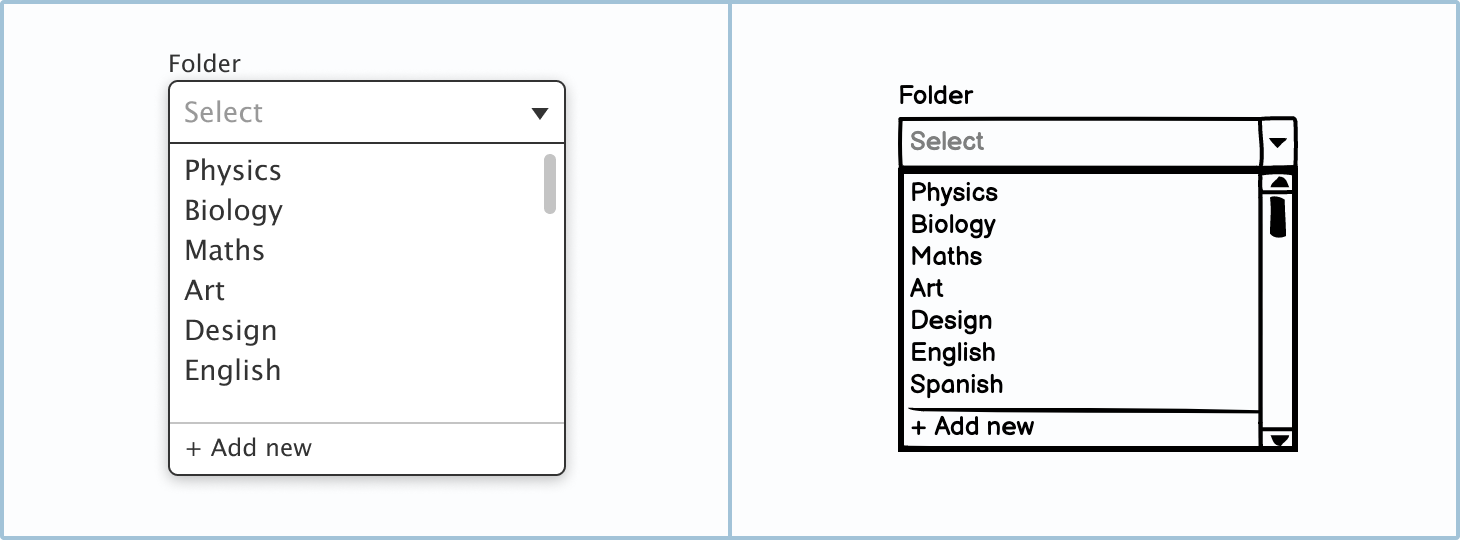The height and width of the screenshot is (540, 1460).
Task: Pick Art in the left dropdown list
Action: (x=205, y=291)
